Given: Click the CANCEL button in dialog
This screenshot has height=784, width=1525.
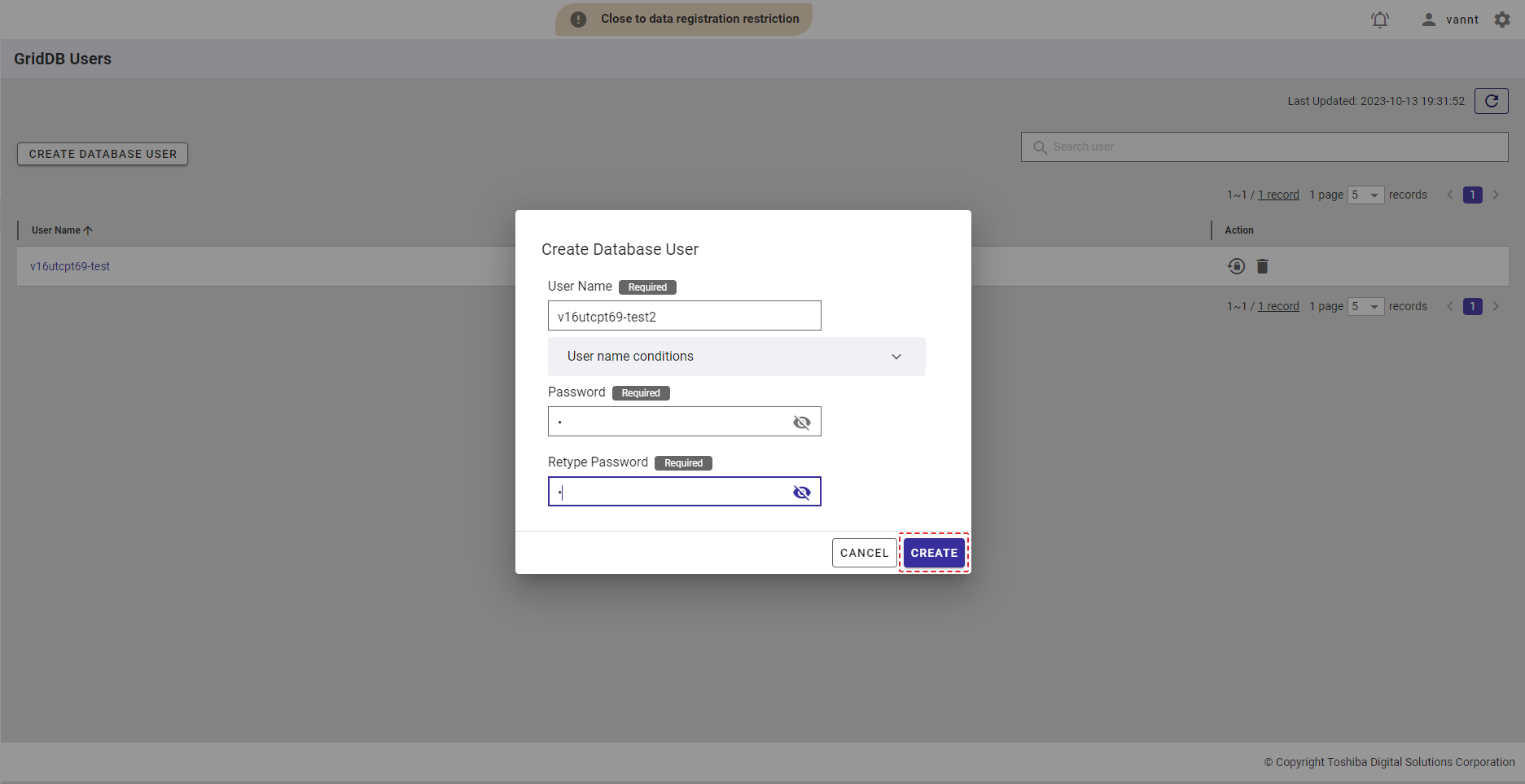Looking at the screenshot, I should [864, 553].
